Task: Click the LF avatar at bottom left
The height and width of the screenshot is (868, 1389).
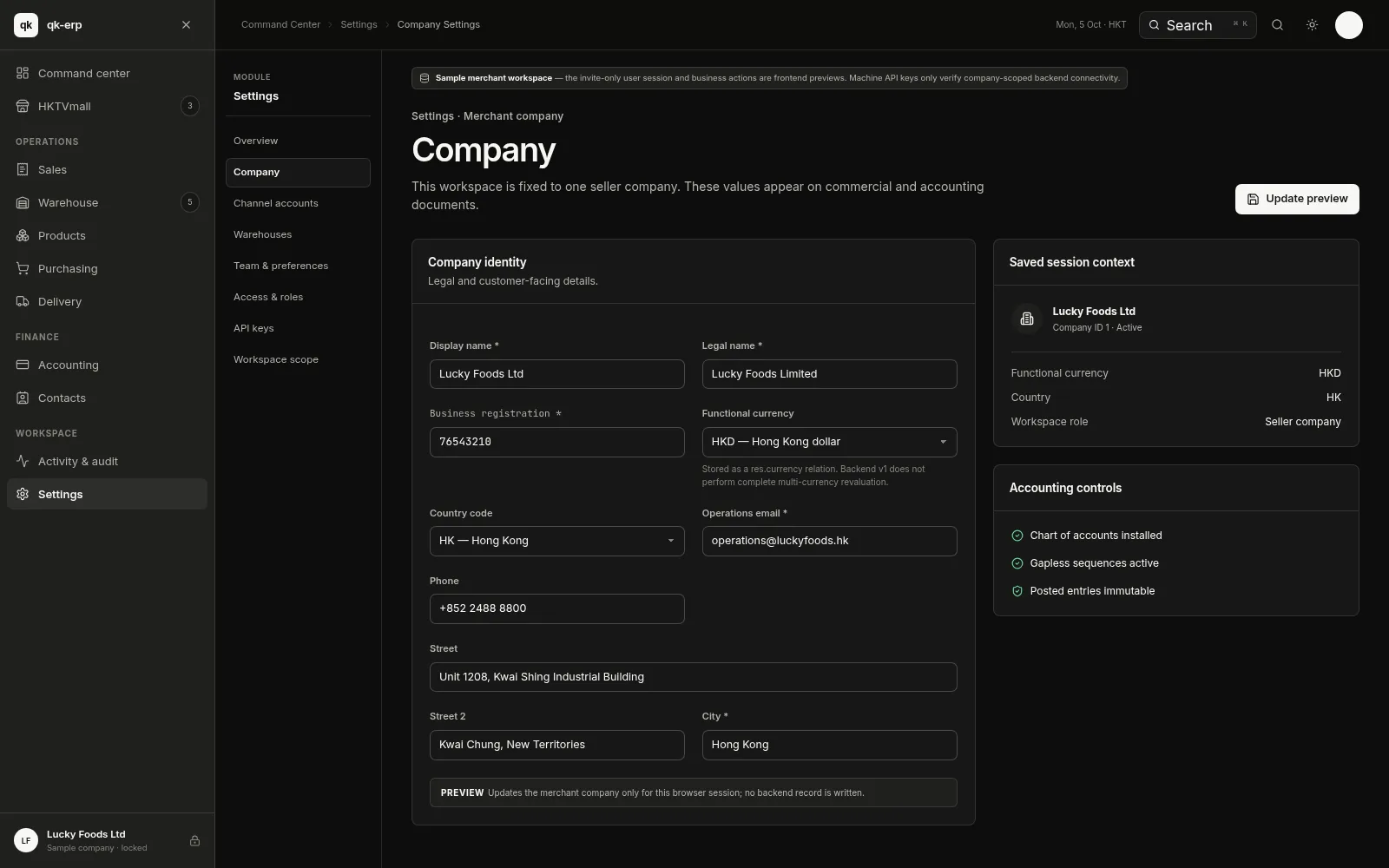Action: coord(26,840)
